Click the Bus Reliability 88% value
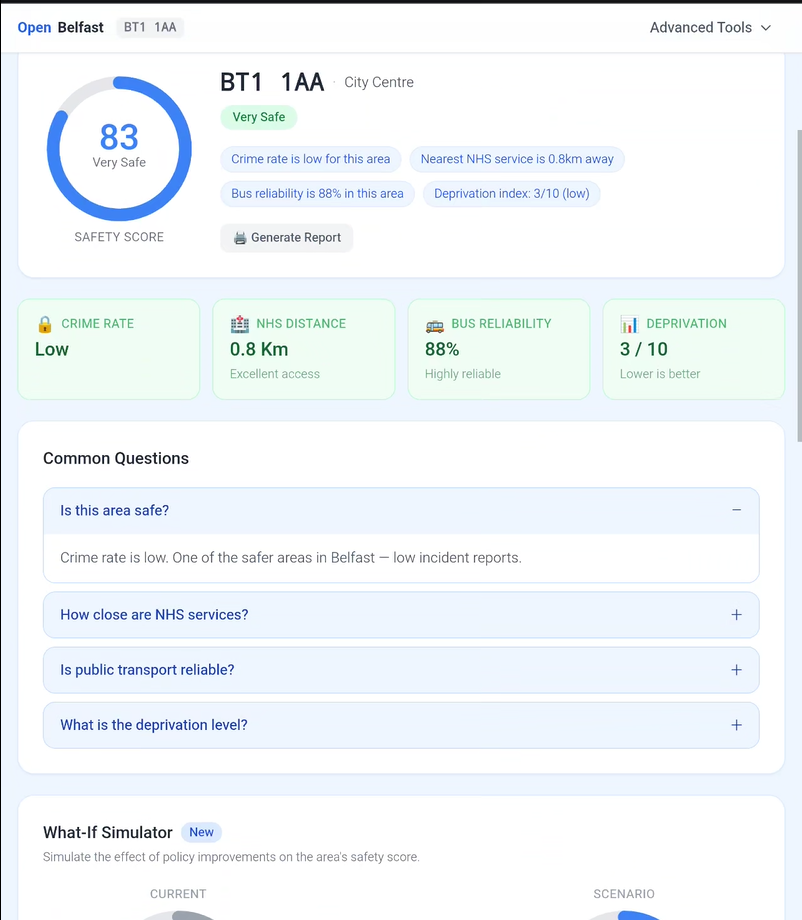 [x=442, y=349]
